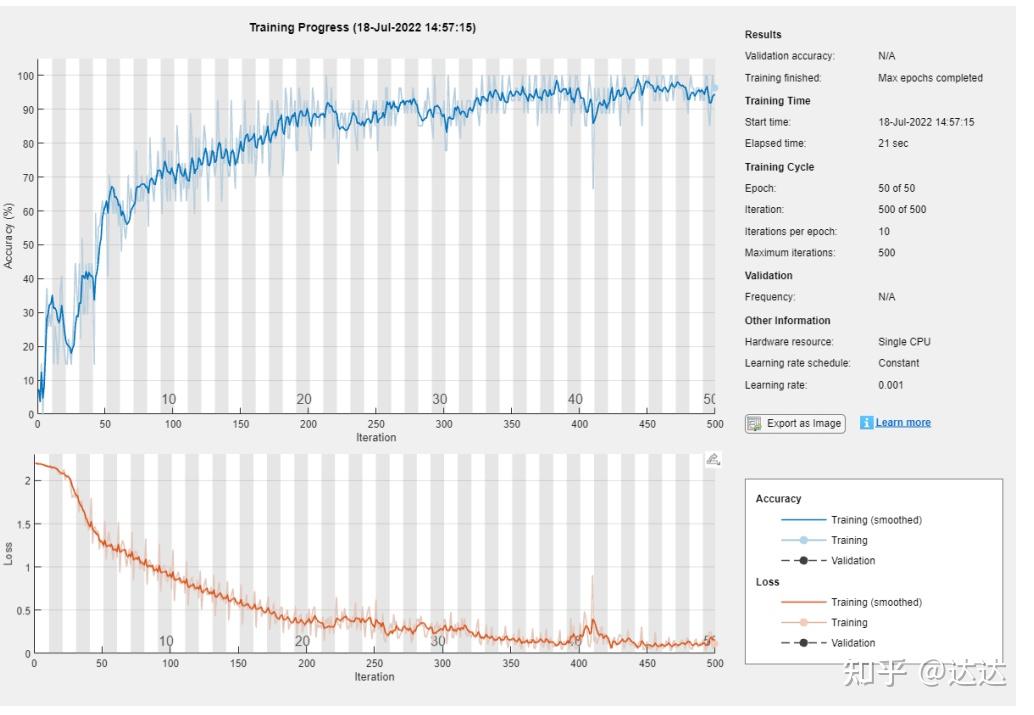Click the Export as Image button
Image resolution: width=1034 pixels, height=715 pixels.
coord(795,423)
